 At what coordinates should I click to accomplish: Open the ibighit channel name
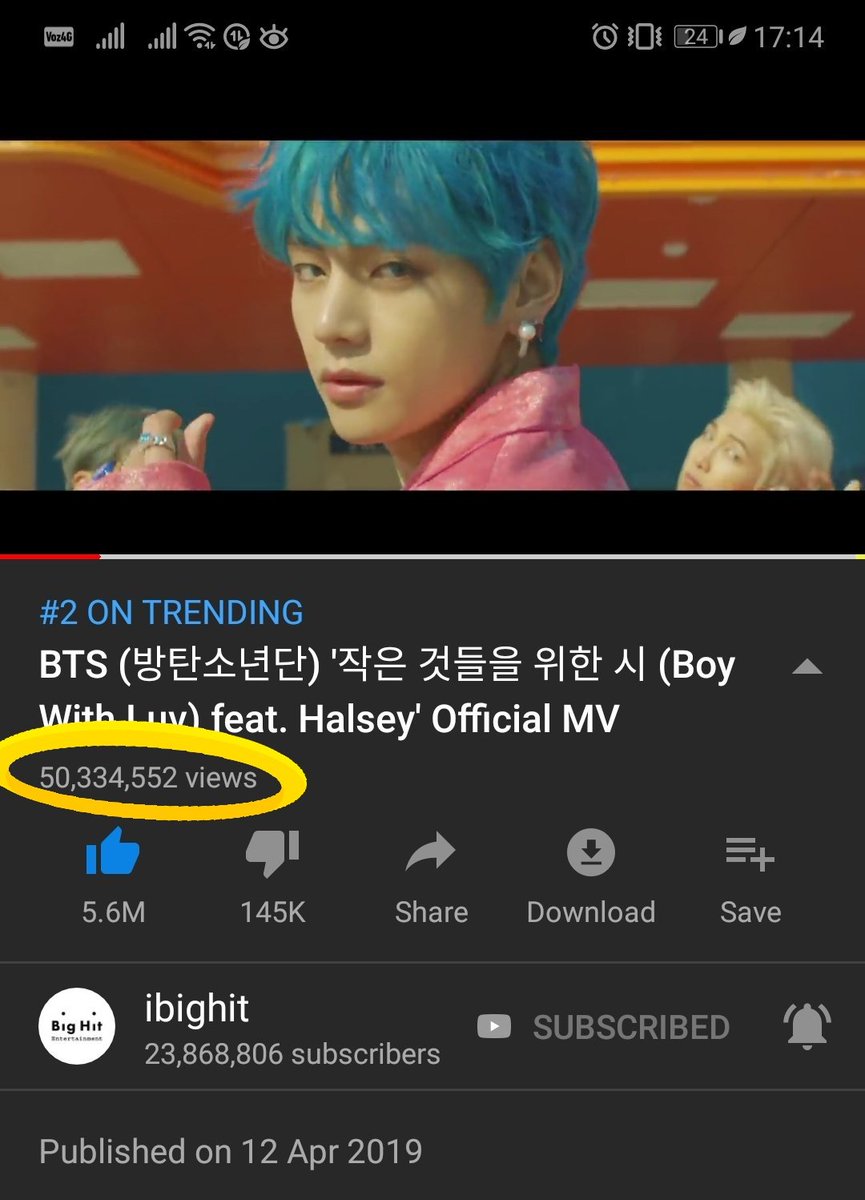coord(197,1009)
